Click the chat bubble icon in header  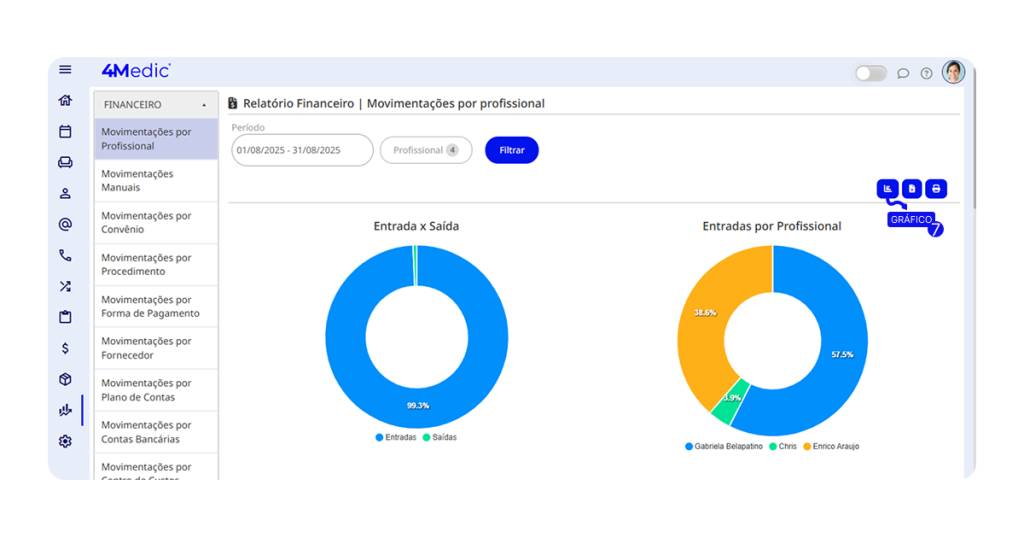(x=903, y=73)
